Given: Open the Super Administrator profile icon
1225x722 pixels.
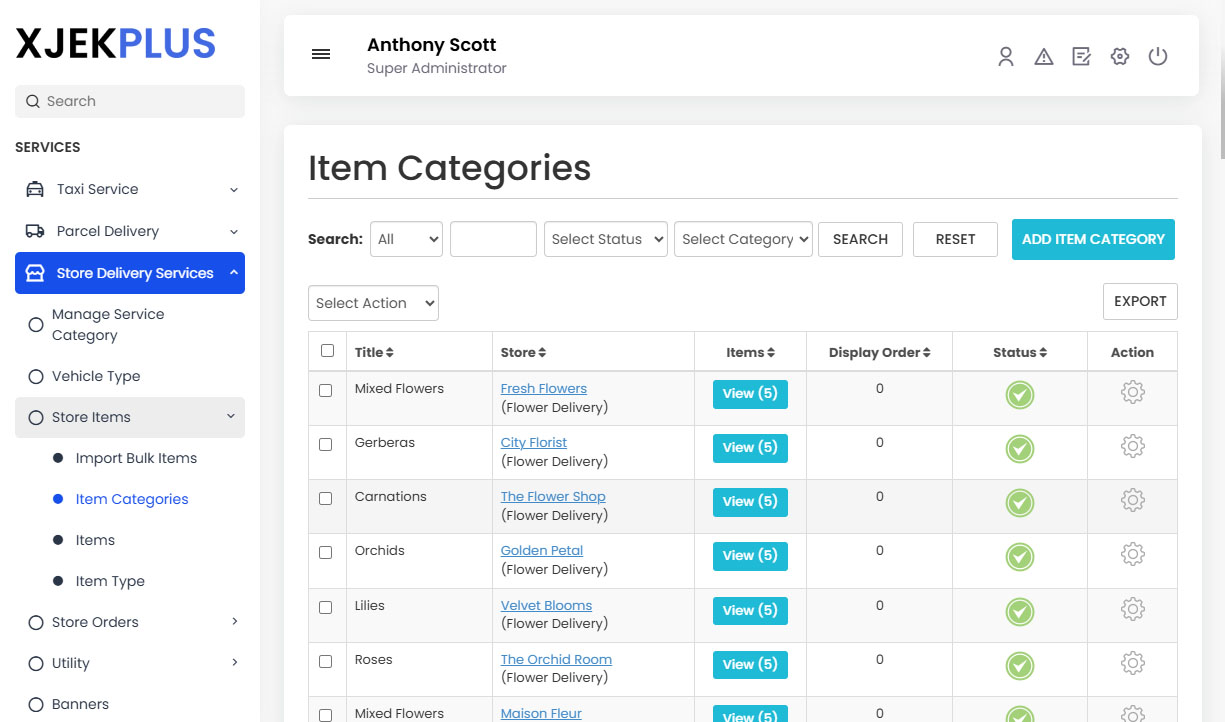Looking at the screenshot, I should pos(1006,57).
